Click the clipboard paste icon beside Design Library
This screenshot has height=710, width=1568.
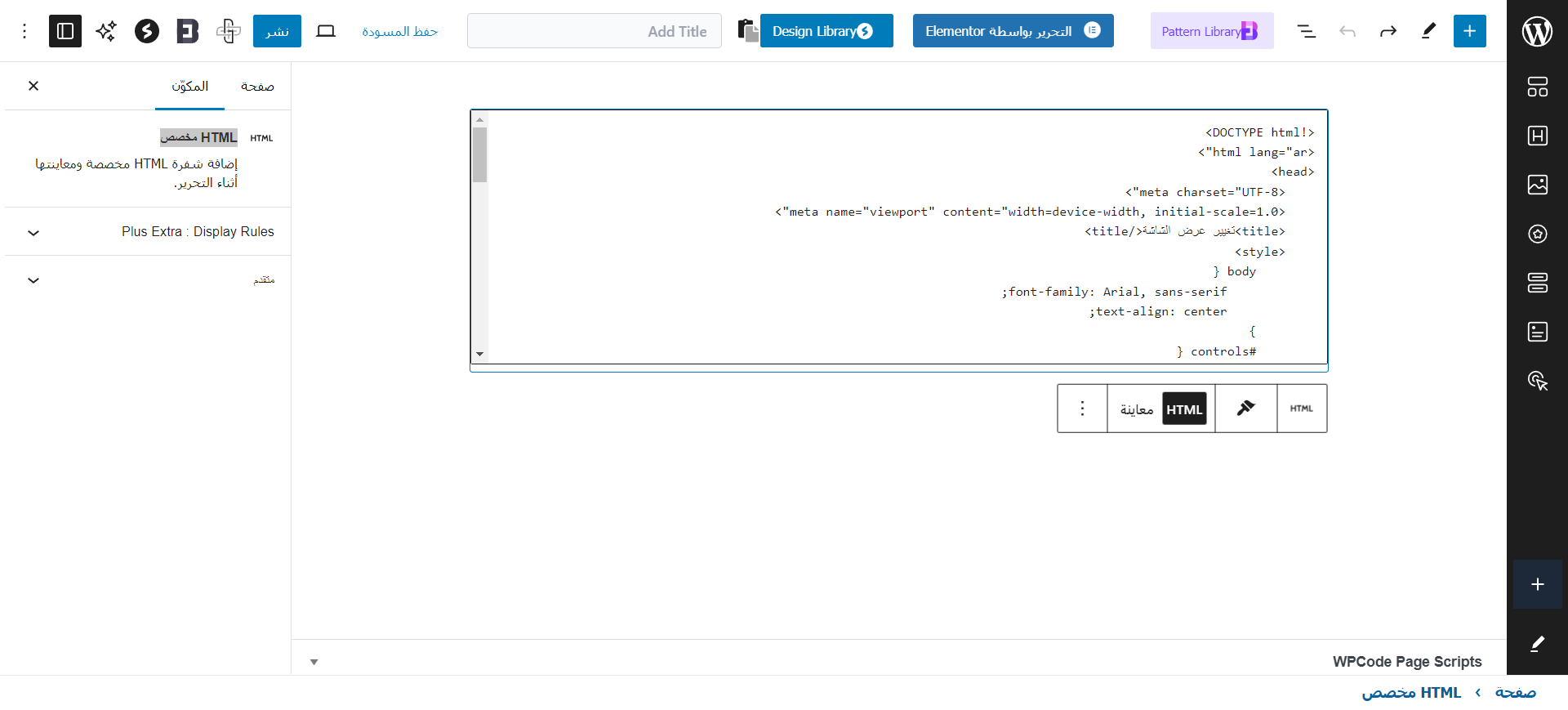(748, 31)
